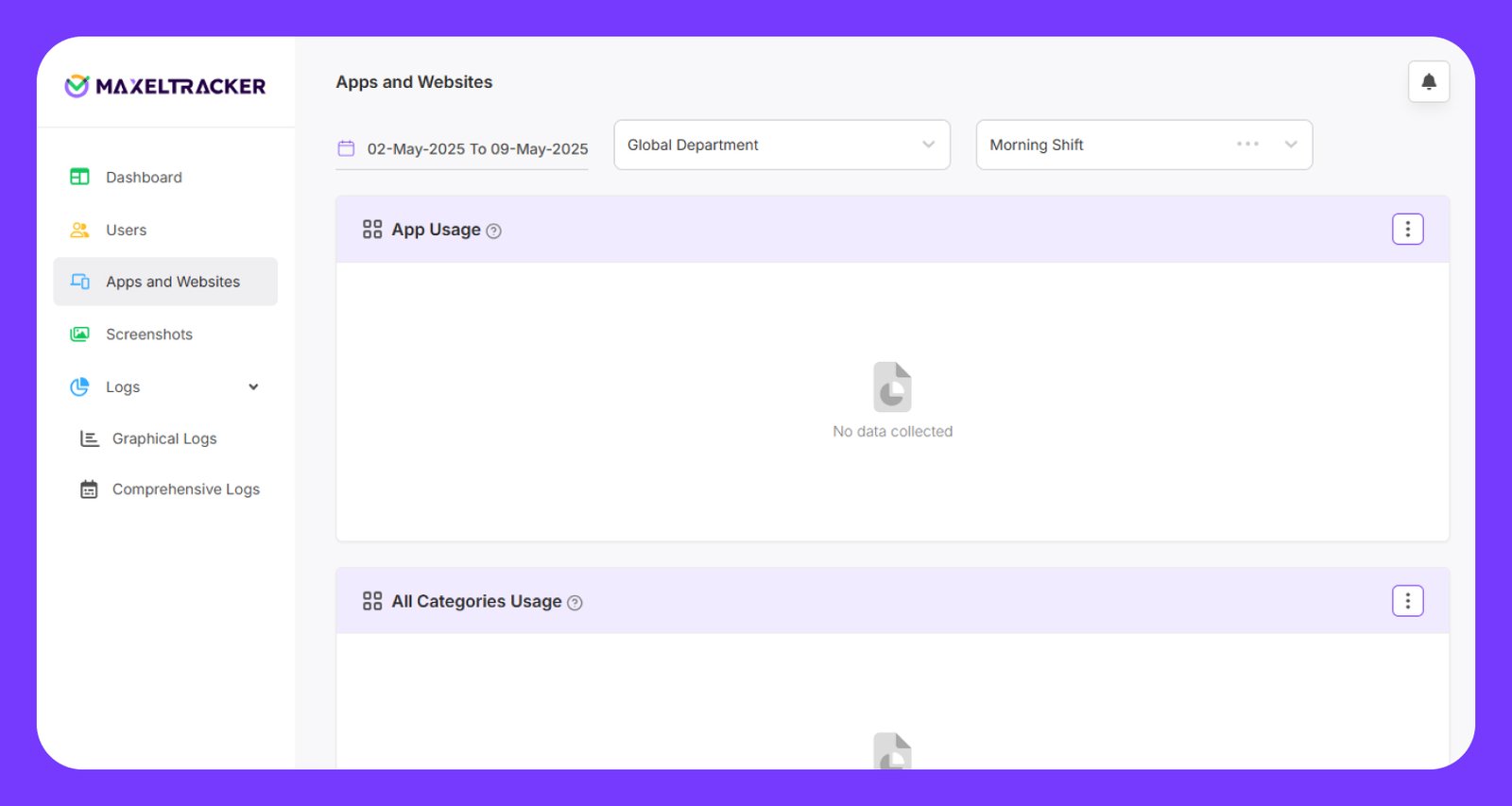
Task: Click the calendar icon beside date range
Action: point(346,148)
